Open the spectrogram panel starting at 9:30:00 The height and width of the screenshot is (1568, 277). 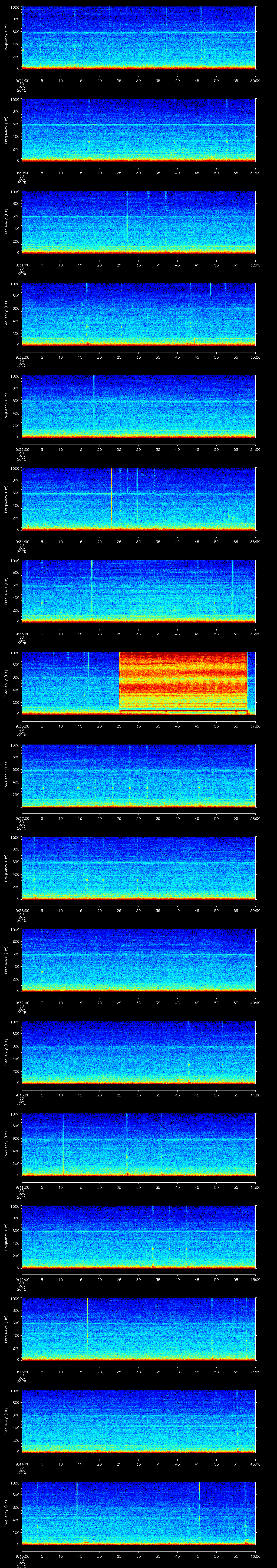[138, 130]
